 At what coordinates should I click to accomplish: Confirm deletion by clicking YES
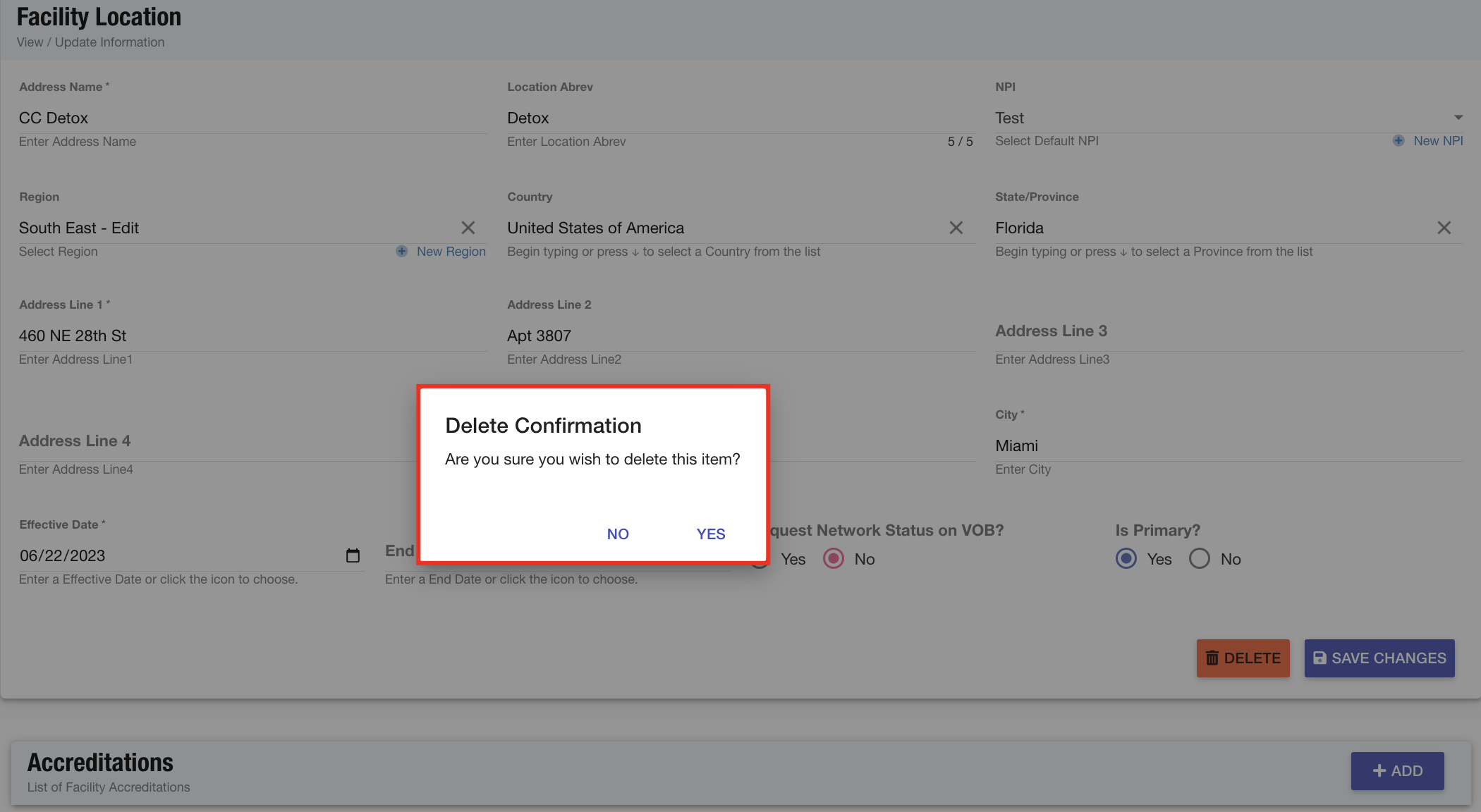[710, 534]
